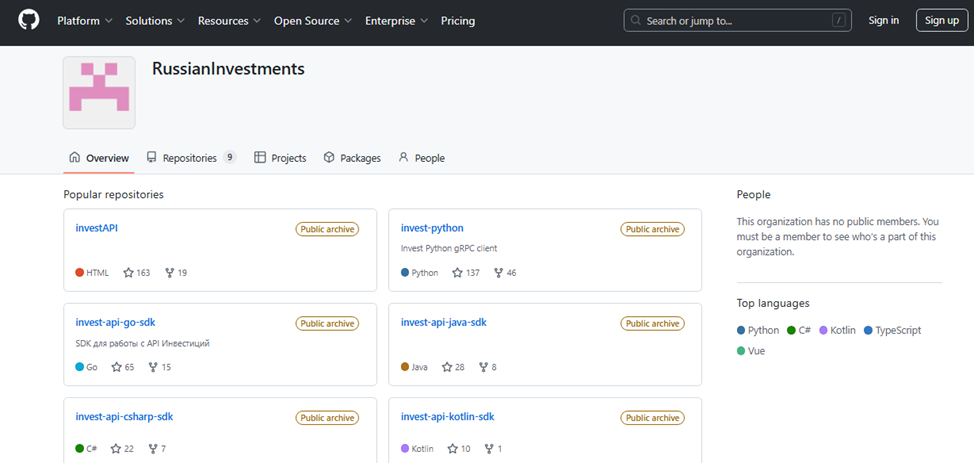Click the Repositories count badge 9
This screenshot has height=463, width=974.
[x=230, y=158]
